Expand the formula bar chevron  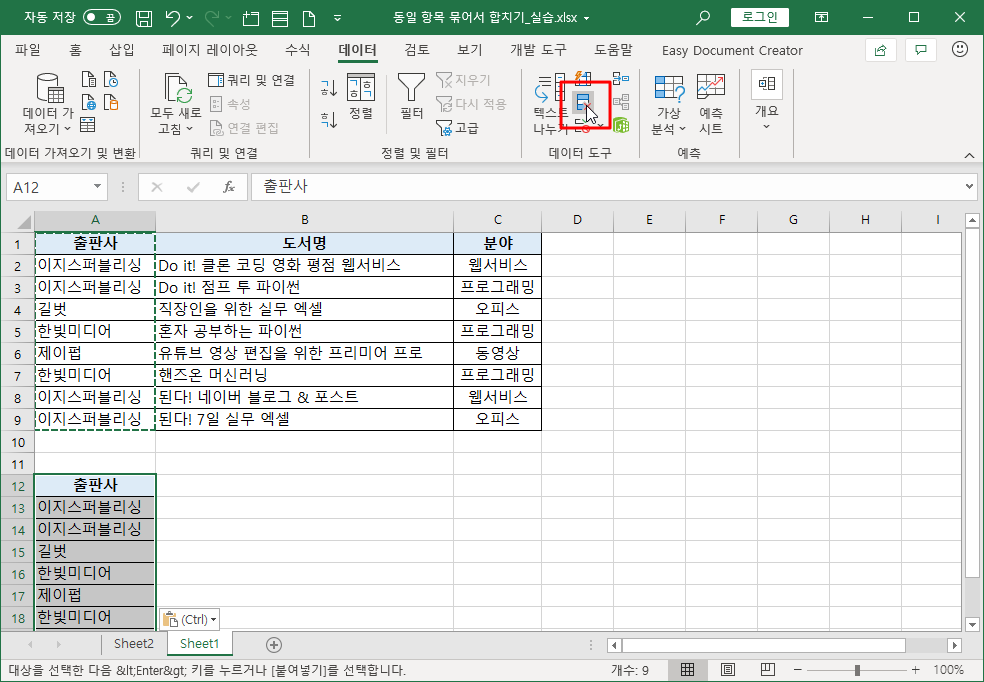tap(971, 186)
